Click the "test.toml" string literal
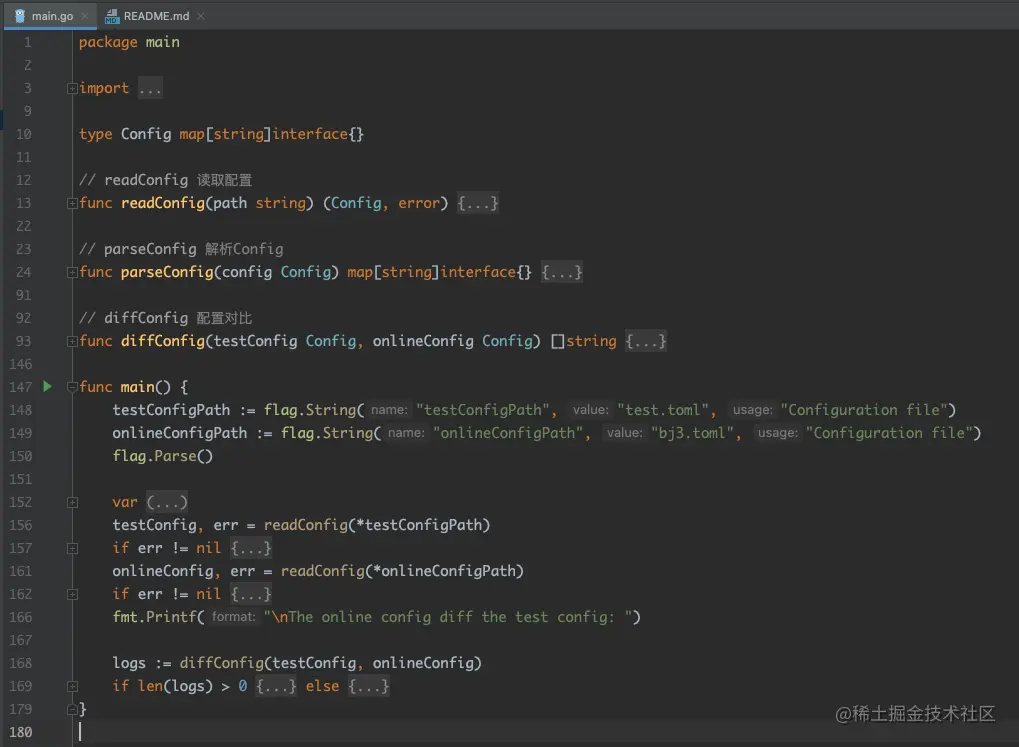The width and height of the screenshot is (1019, 747). [662, 410]
